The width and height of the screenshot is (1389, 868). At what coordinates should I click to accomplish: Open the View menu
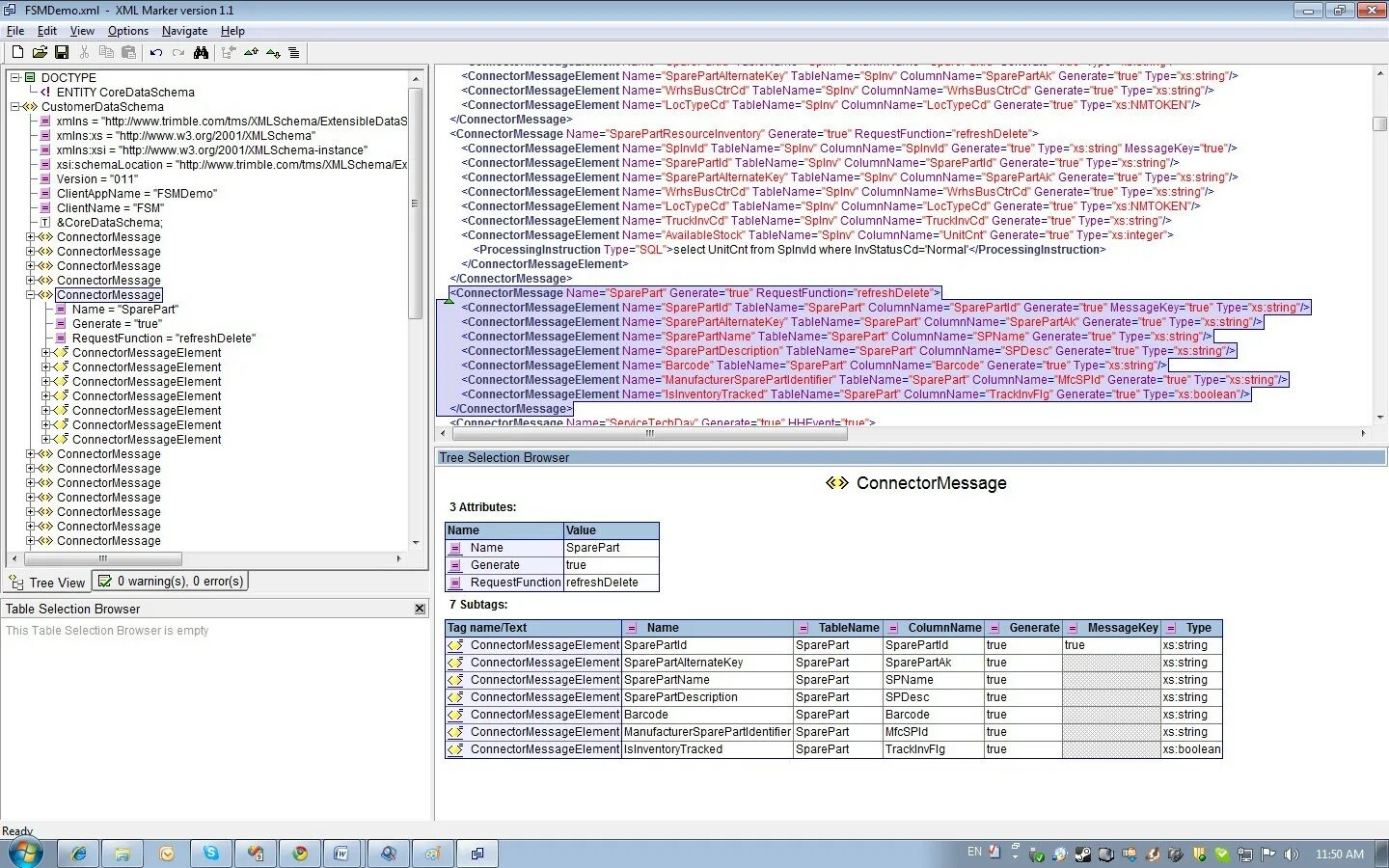[82, 31]
